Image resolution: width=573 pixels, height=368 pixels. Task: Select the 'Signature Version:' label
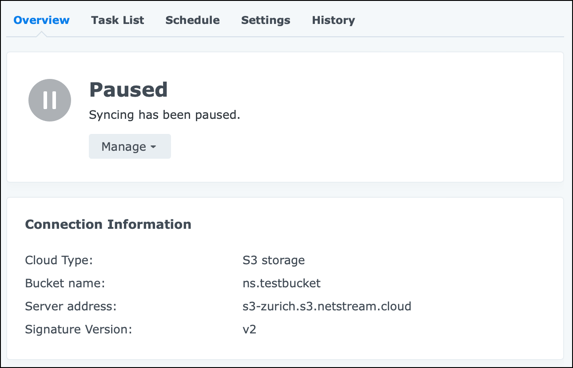[78, 330]
